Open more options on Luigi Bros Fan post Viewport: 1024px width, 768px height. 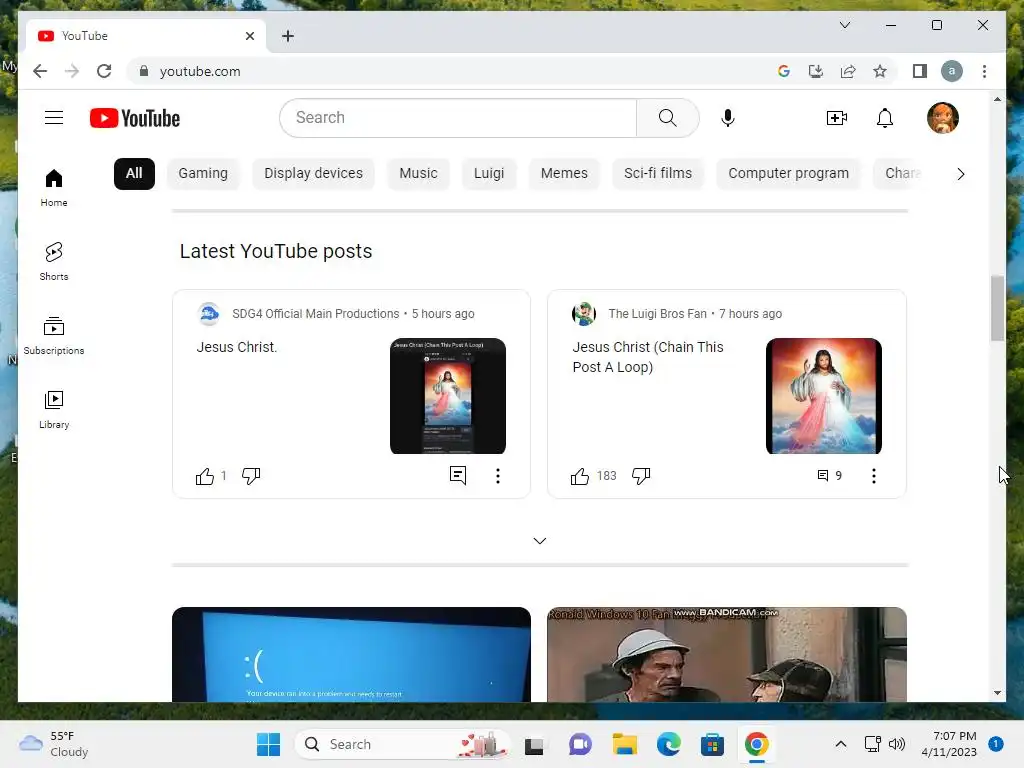click(x=874, y=475)
